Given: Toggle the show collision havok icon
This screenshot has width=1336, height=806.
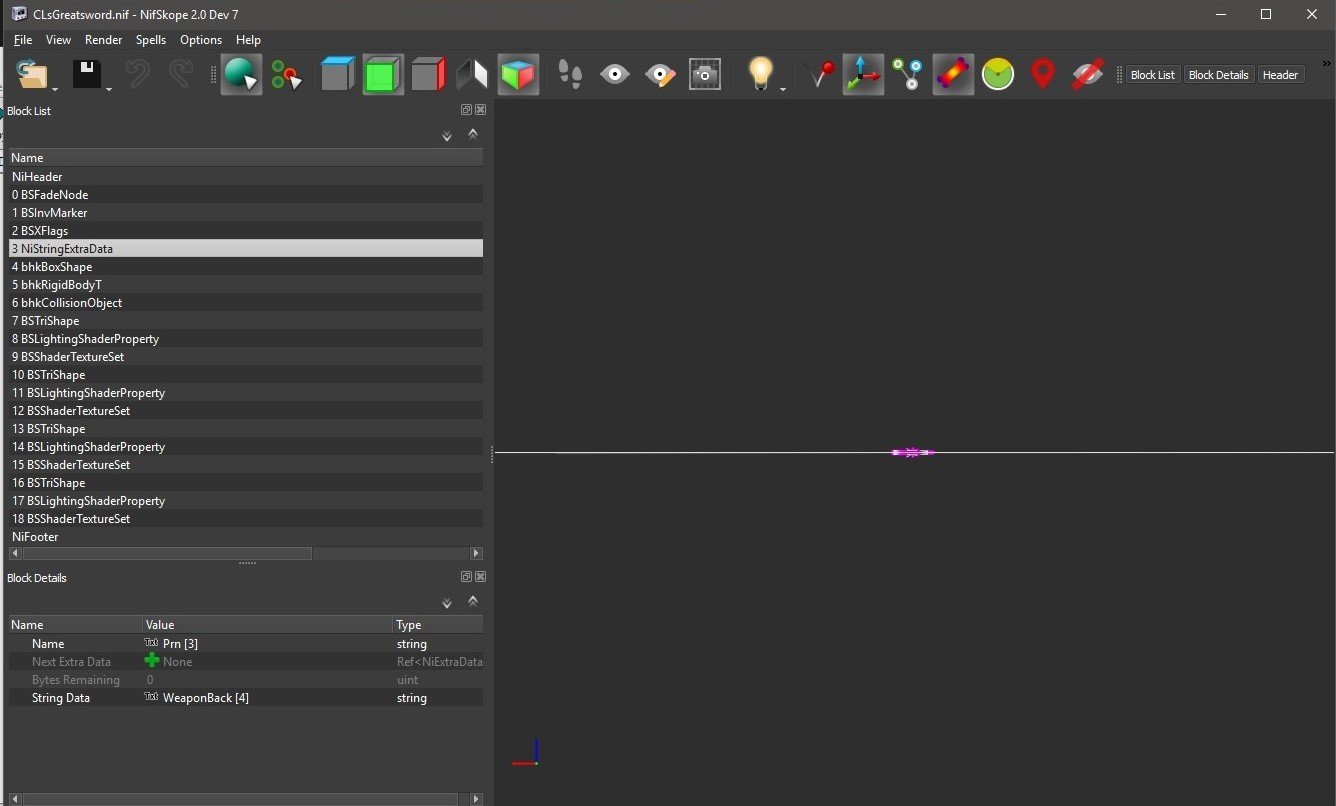Looking at the screenshot, I should click(953, 75).
